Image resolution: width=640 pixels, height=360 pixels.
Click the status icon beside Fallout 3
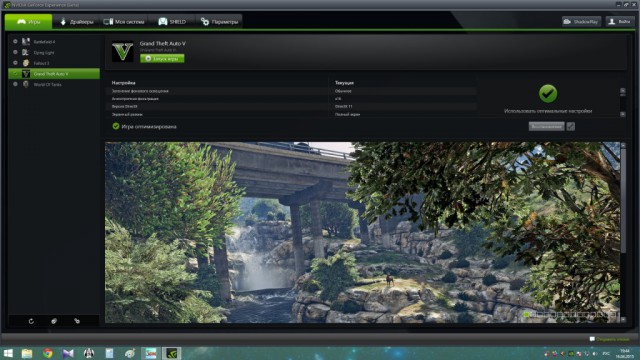(16, 62)
